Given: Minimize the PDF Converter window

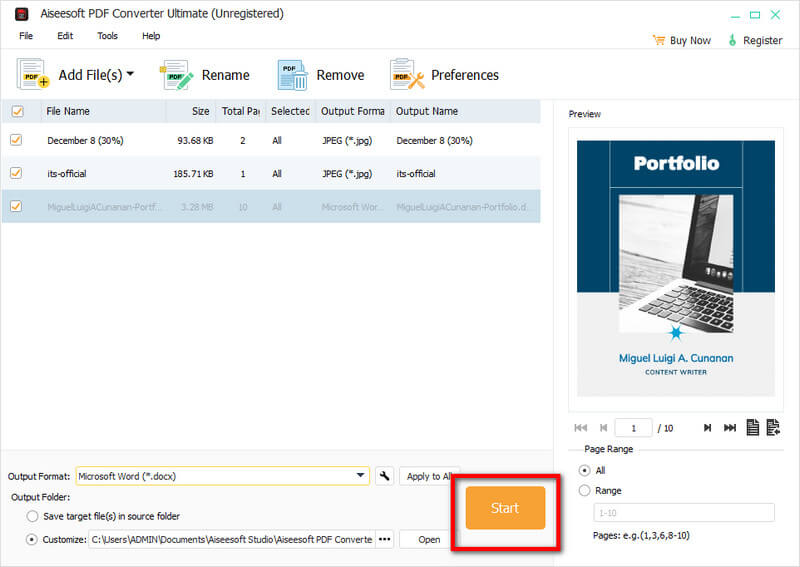Looking at the screenshot, I should (735, 15).
